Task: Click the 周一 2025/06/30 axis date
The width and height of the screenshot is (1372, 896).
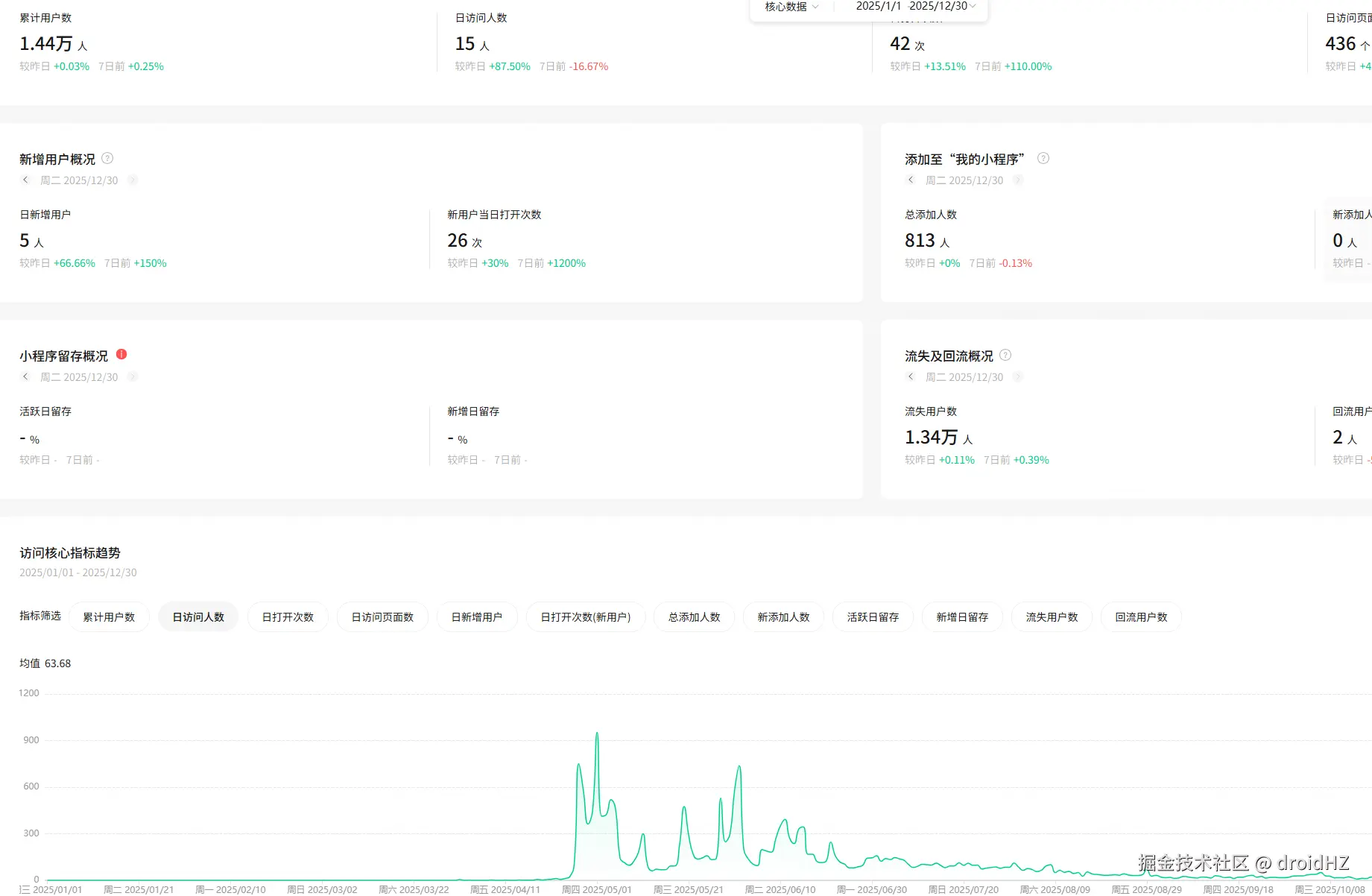Action: (871, 889)
